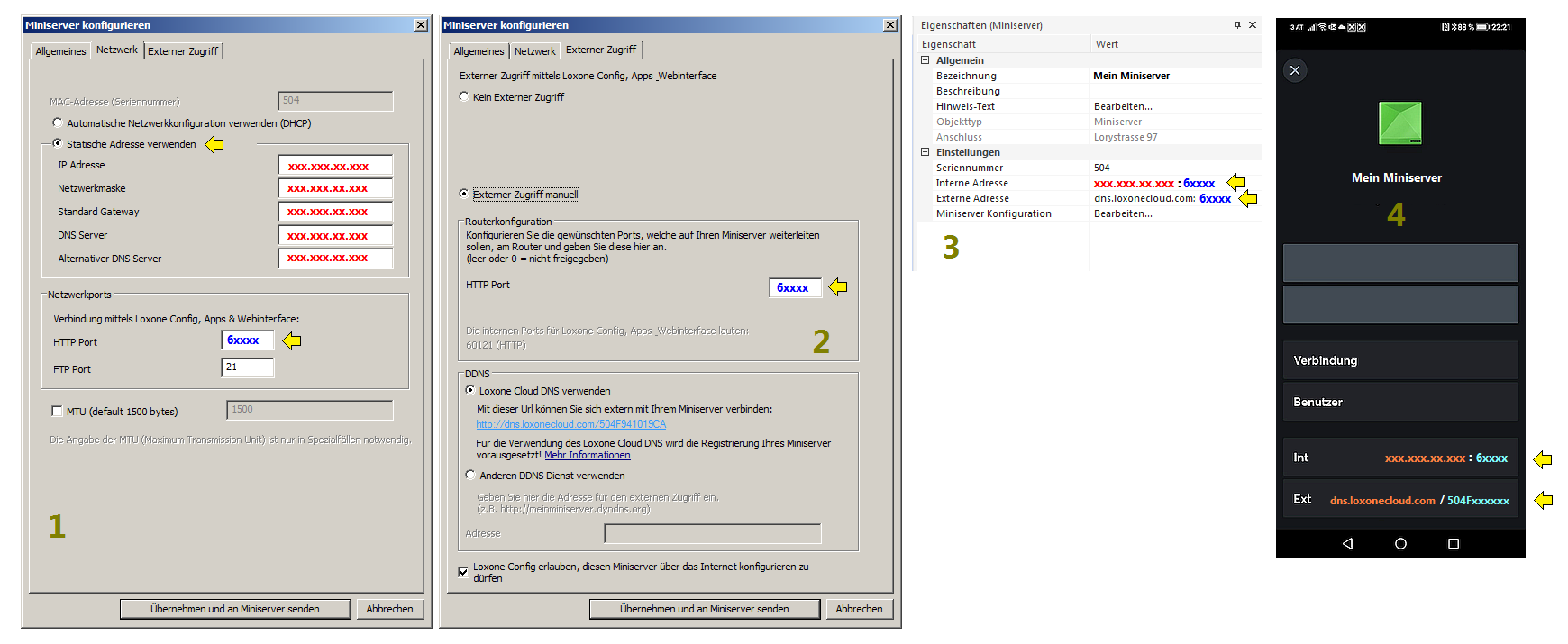1568x644 pixels.
Task: Choose Externer Zugriff manuell radio option
Action: tap(464, 194)
